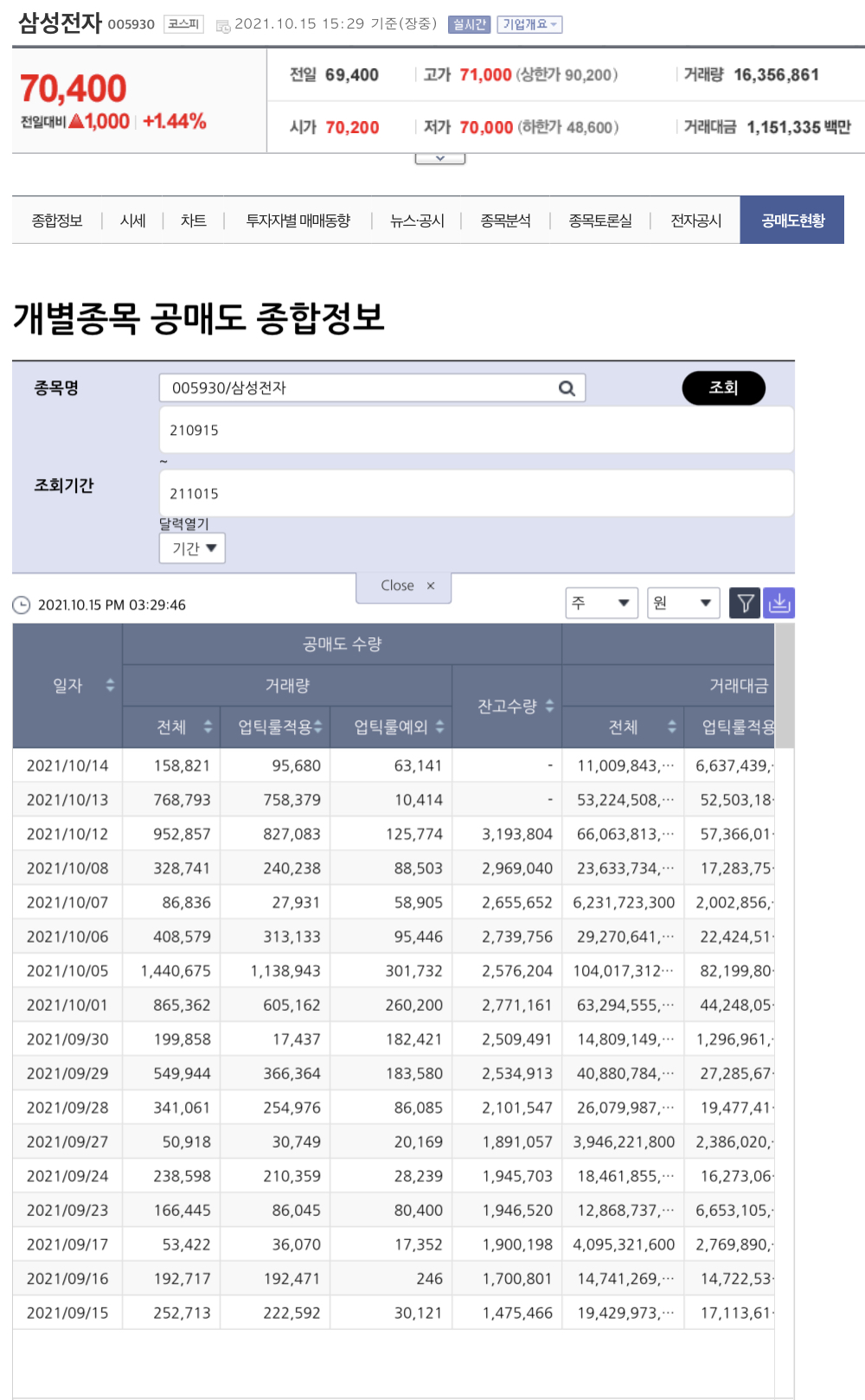Click the 코스피 market badge
Image resolution: width=865 pixels, height=1400 pixels.
(183, 24)
